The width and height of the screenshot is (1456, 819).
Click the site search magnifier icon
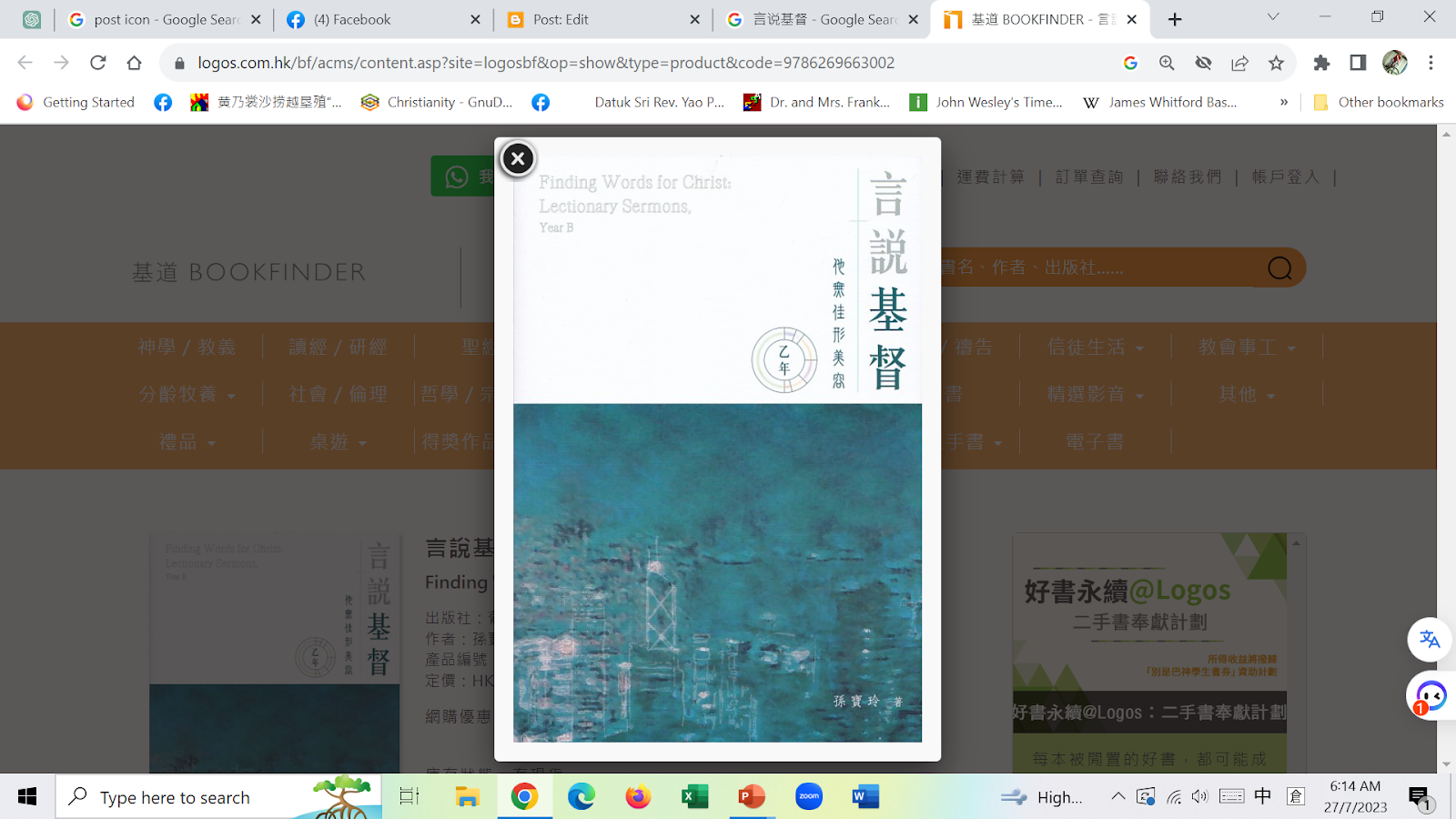click(x=1279, y=268)
